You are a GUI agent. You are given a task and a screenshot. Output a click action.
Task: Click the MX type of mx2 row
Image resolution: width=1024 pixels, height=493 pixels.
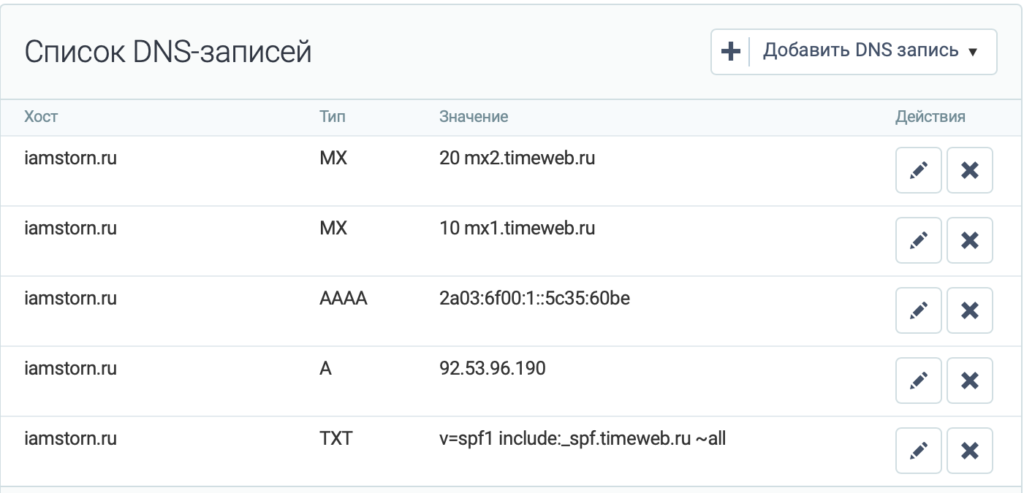pos(333,158)
